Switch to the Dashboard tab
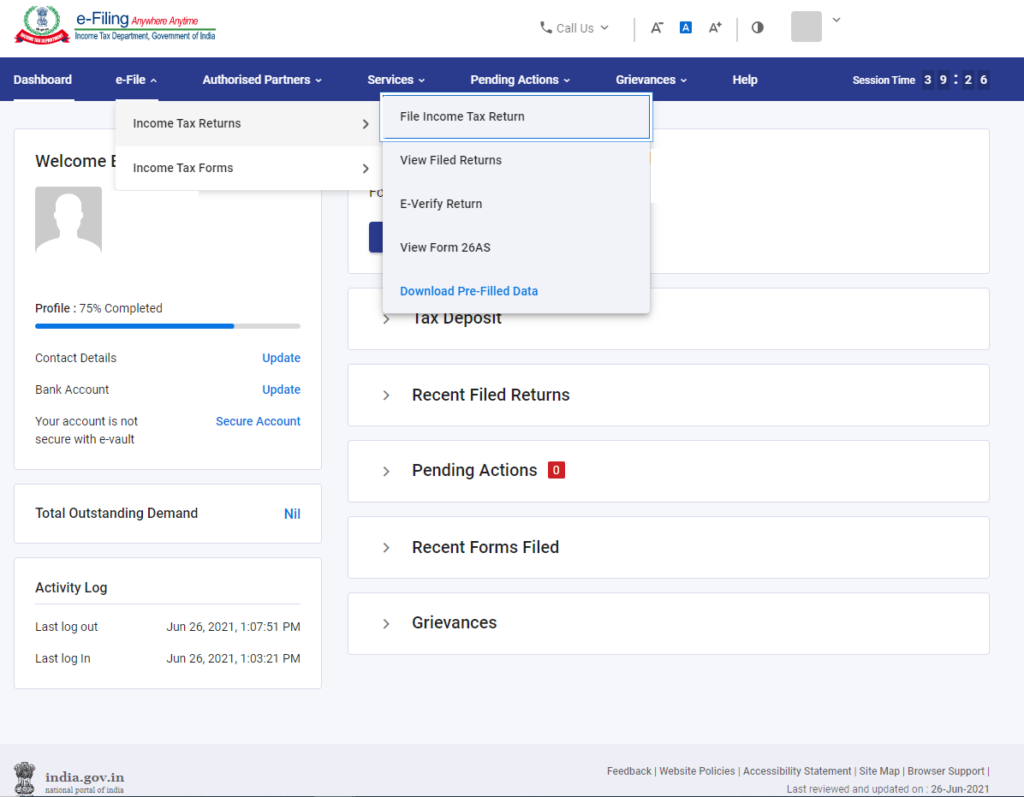The width and height of the screenshot is (1024, 797). [42, 79]
